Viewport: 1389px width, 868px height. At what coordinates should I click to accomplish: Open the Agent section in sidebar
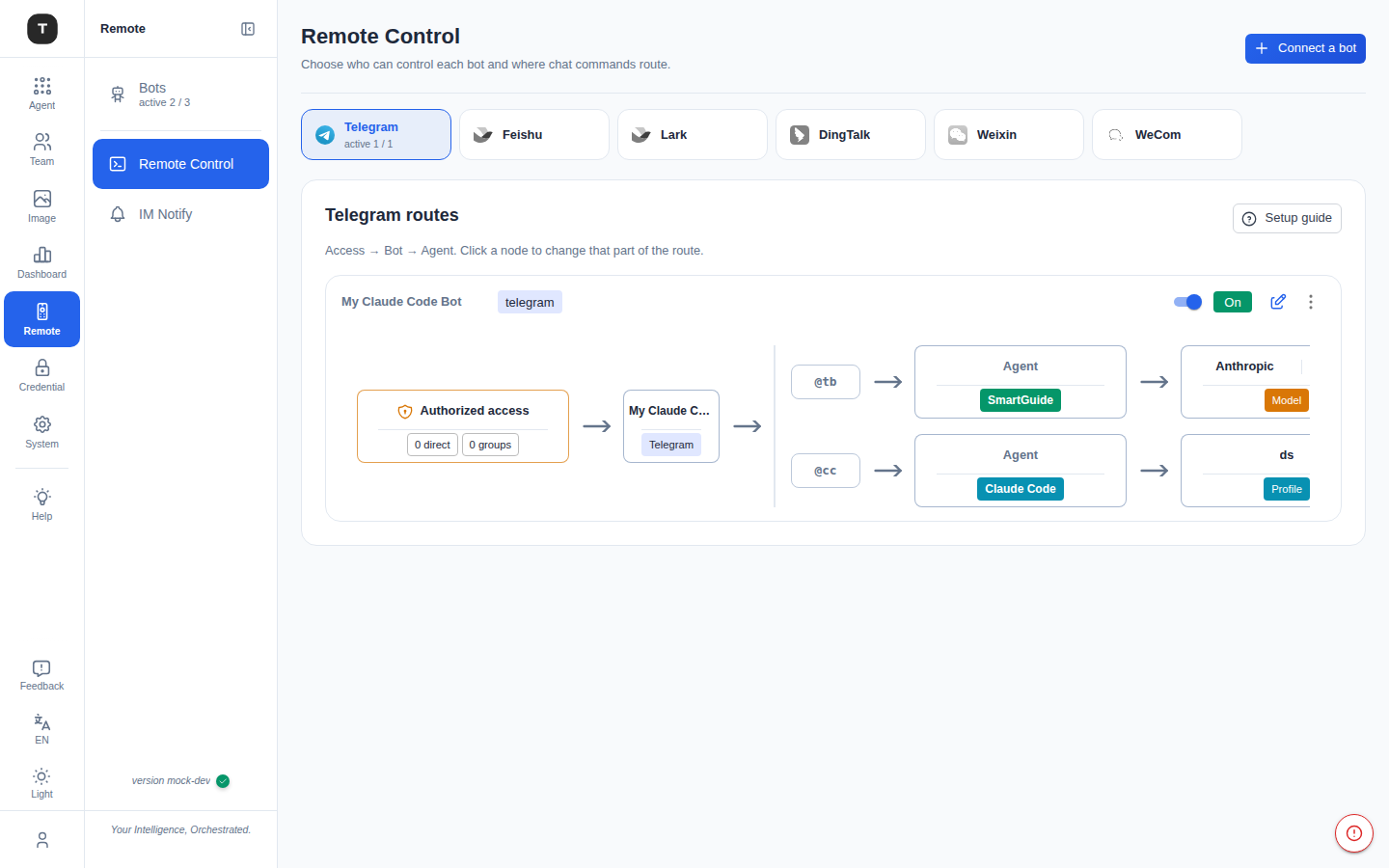(41, 94)
